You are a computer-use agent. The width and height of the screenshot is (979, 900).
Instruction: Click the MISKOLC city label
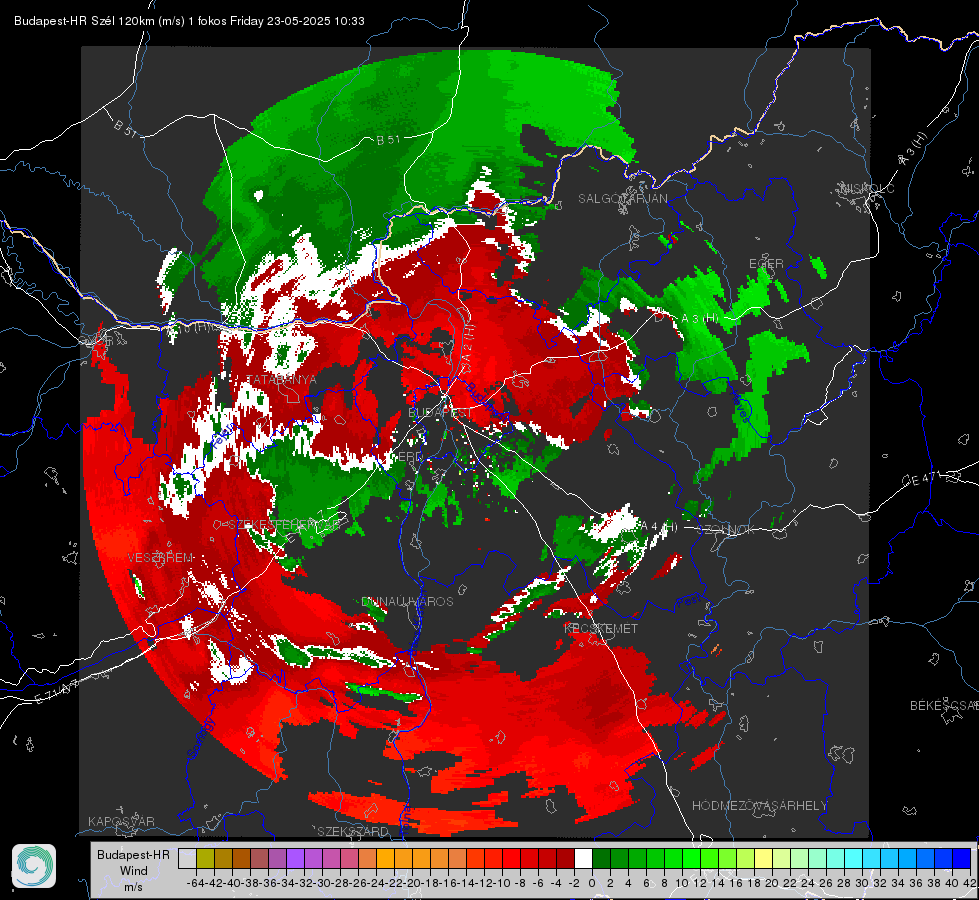(868, 189)
